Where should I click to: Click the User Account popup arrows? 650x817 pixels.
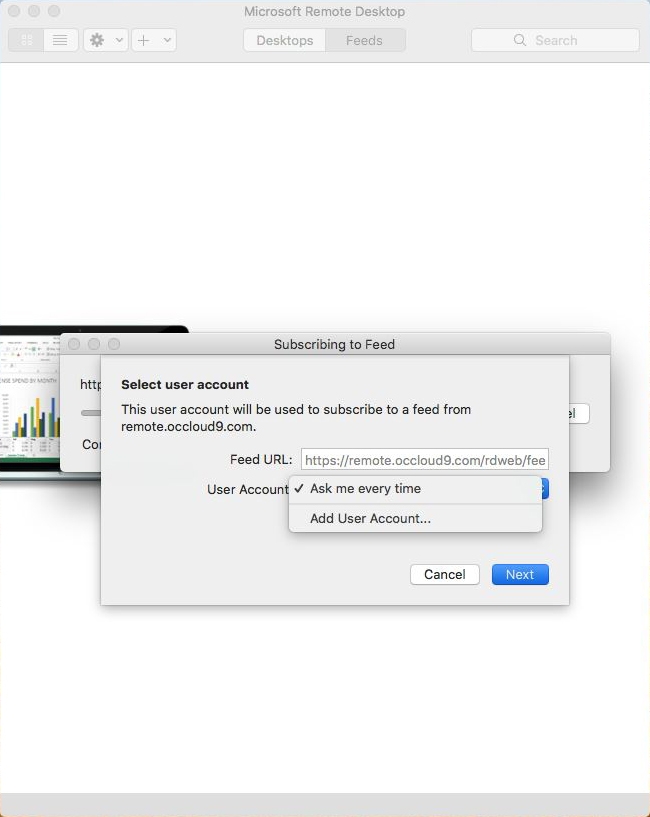544,489
